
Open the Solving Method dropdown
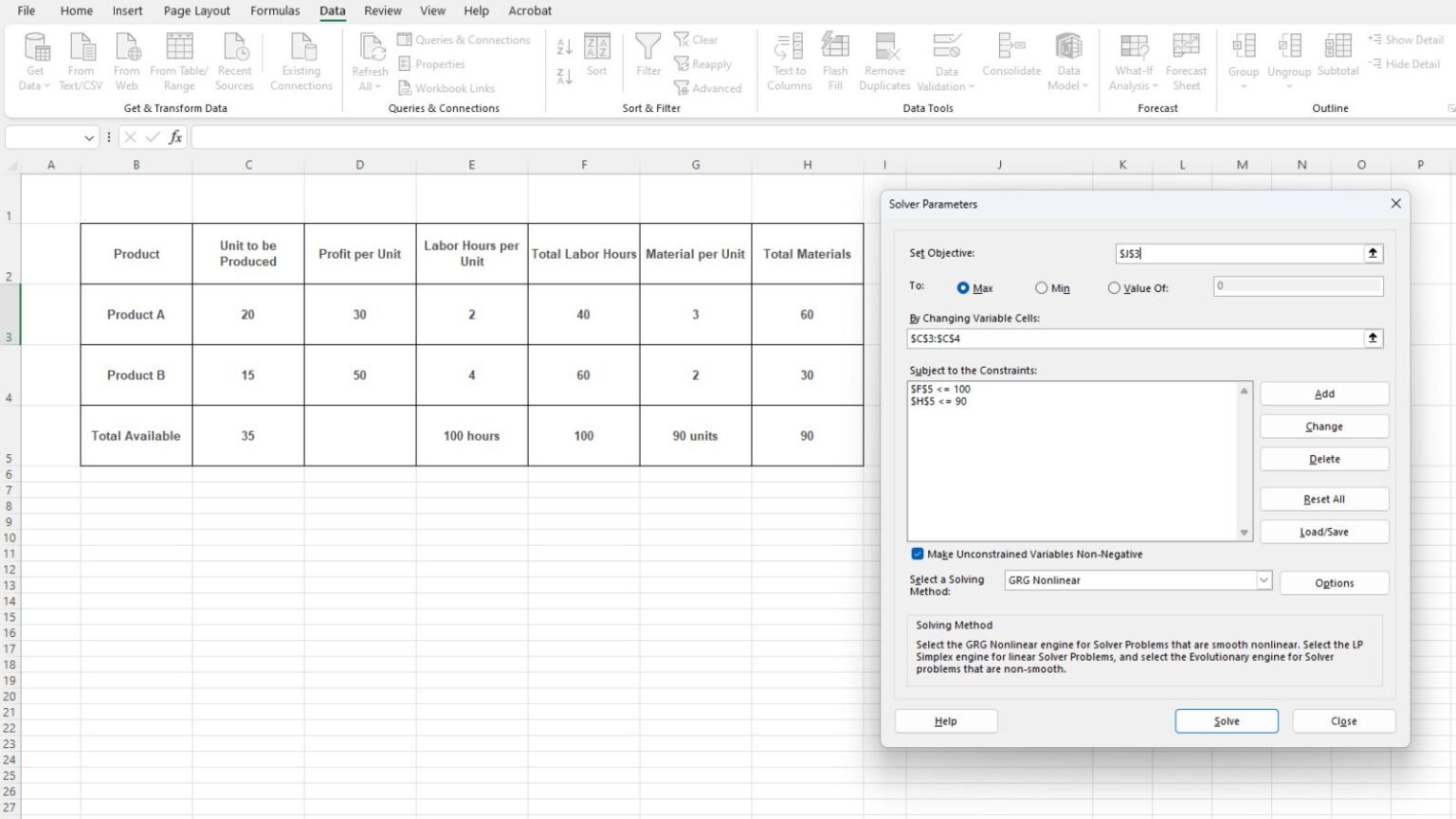point(1264,579)
